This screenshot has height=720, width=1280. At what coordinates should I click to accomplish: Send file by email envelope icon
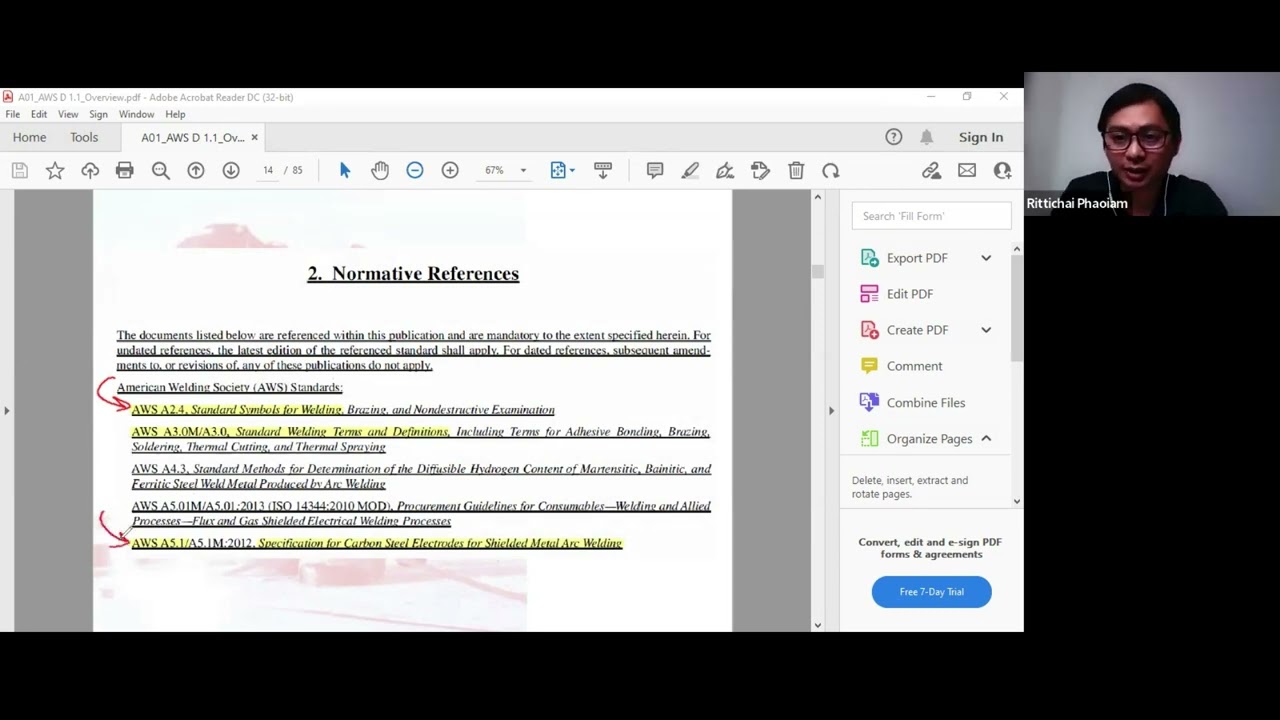click(967, 171)
